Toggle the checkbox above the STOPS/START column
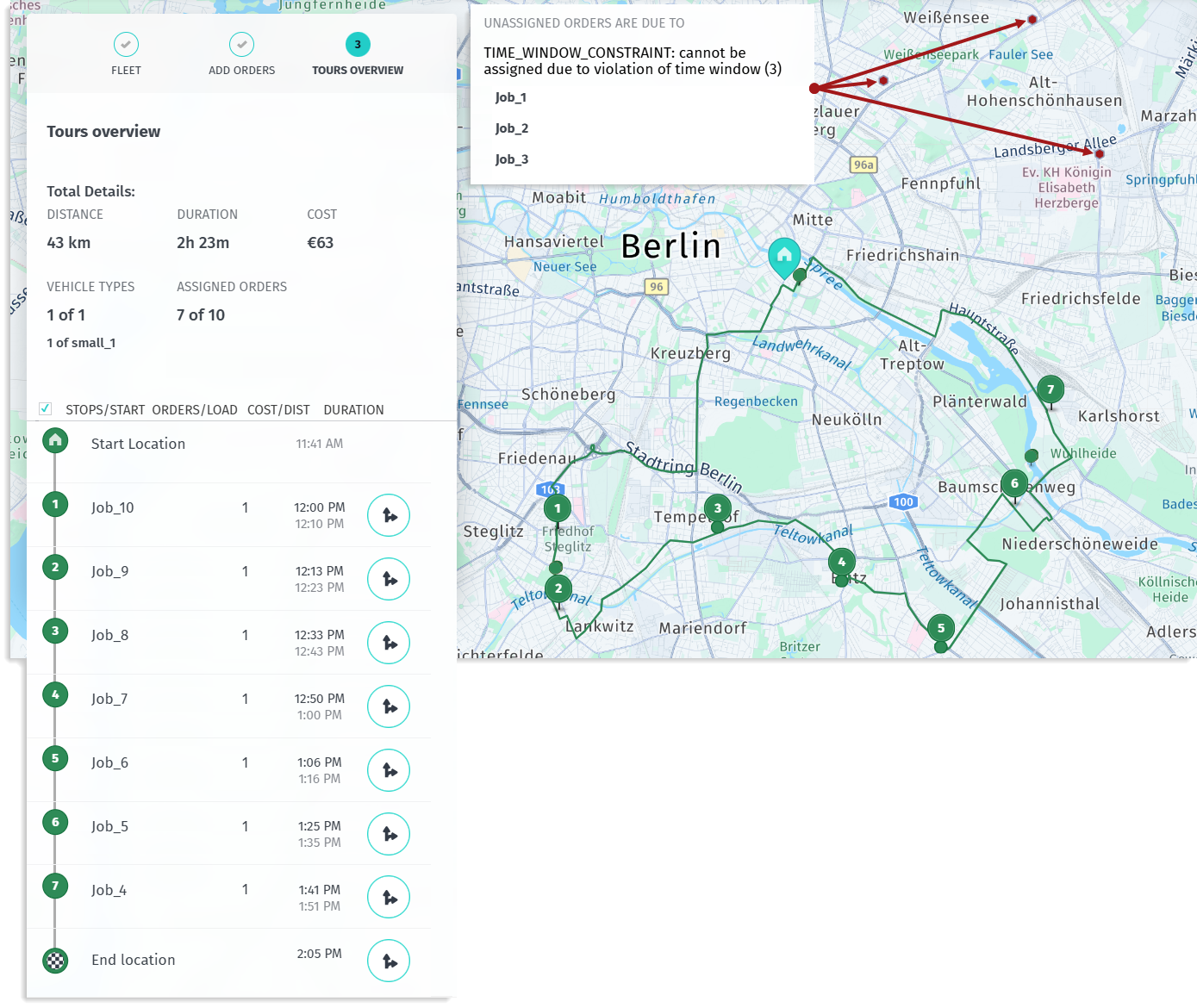The height and width of the screenshot is (1008, 1197). pos(45,408)
